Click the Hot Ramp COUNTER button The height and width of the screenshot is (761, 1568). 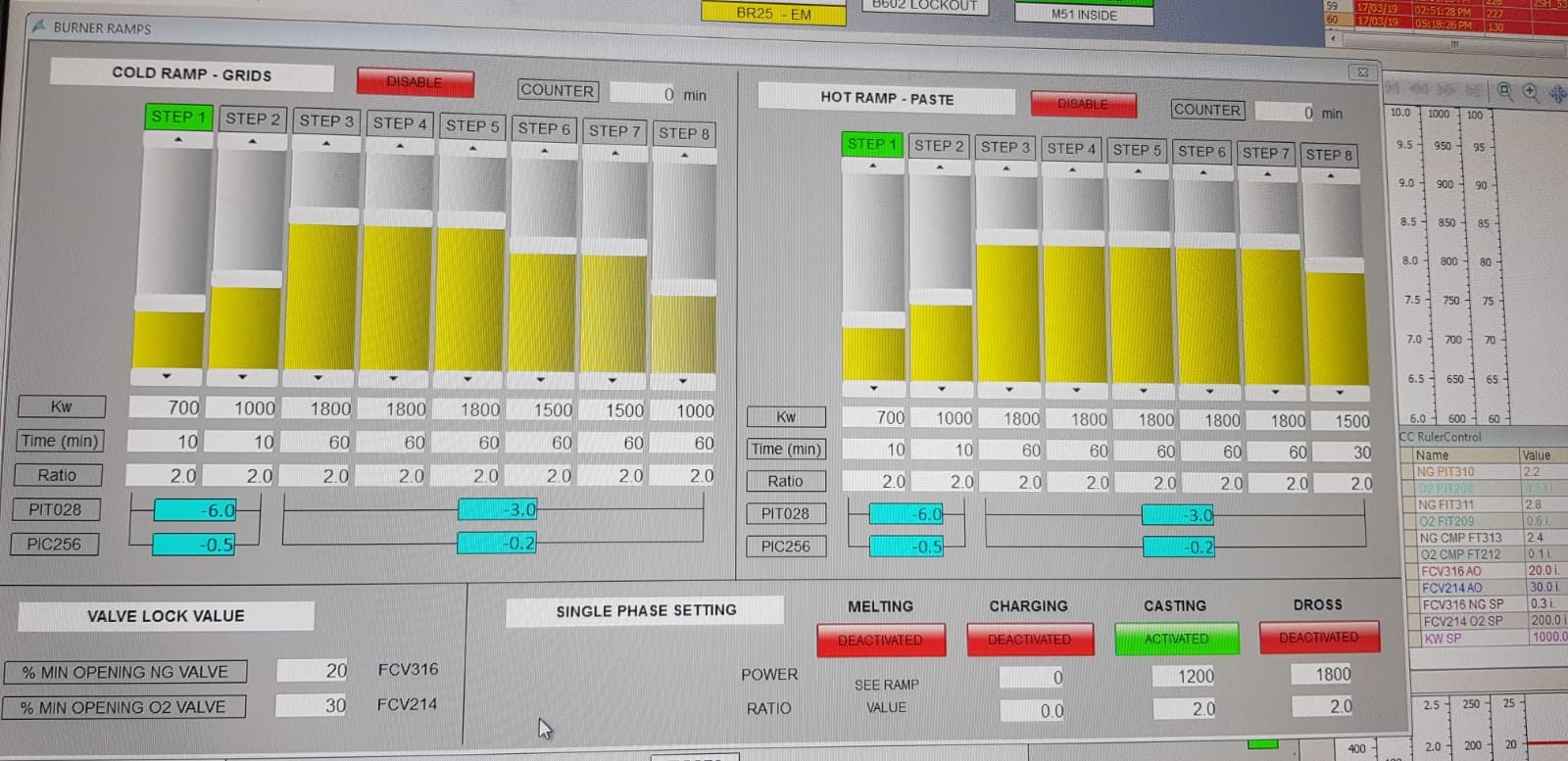[1207, 110]
